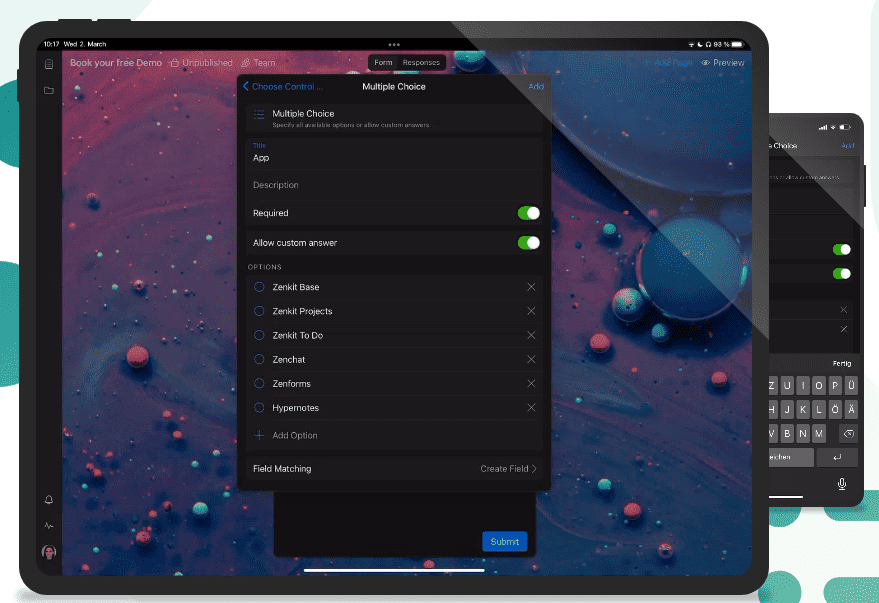The width and height of the screenshot is (879, 603).
Task: Tap the backspace key on the phone keyboard
Action: (848, 433)
